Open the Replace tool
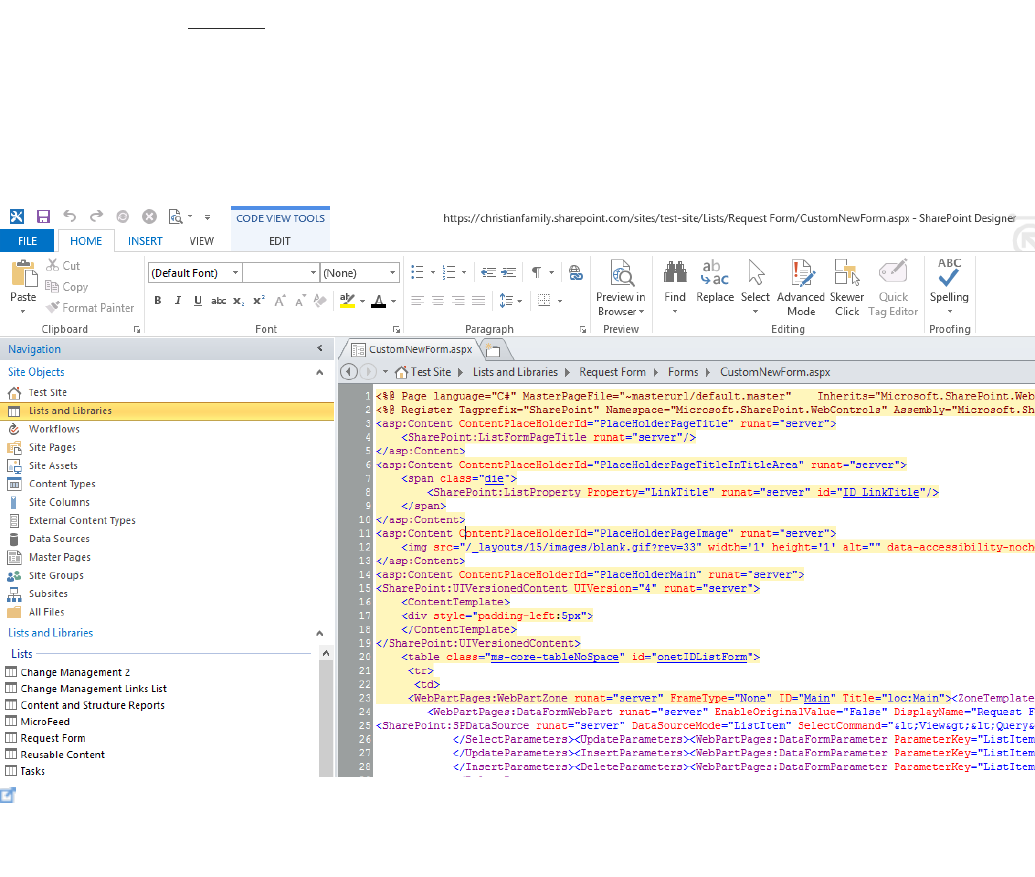The image size is (1035, 877). (715, 281)
